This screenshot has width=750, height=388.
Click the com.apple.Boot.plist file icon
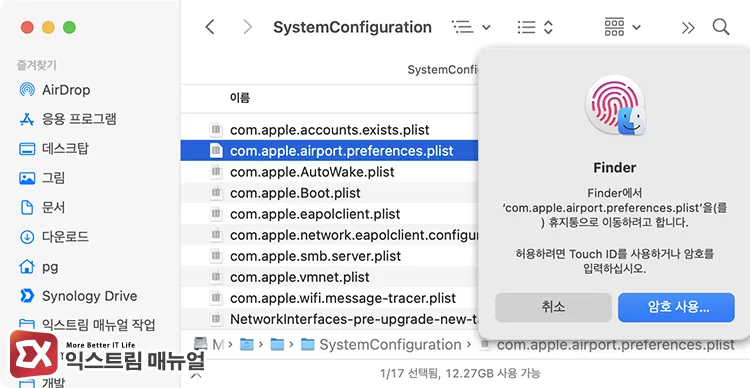[x=216, y=193]
